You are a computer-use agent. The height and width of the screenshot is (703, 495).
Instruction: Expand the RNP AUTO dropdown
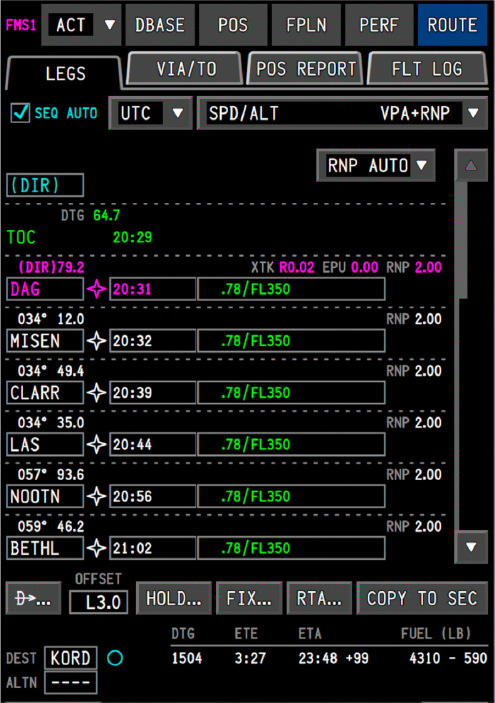376,165
